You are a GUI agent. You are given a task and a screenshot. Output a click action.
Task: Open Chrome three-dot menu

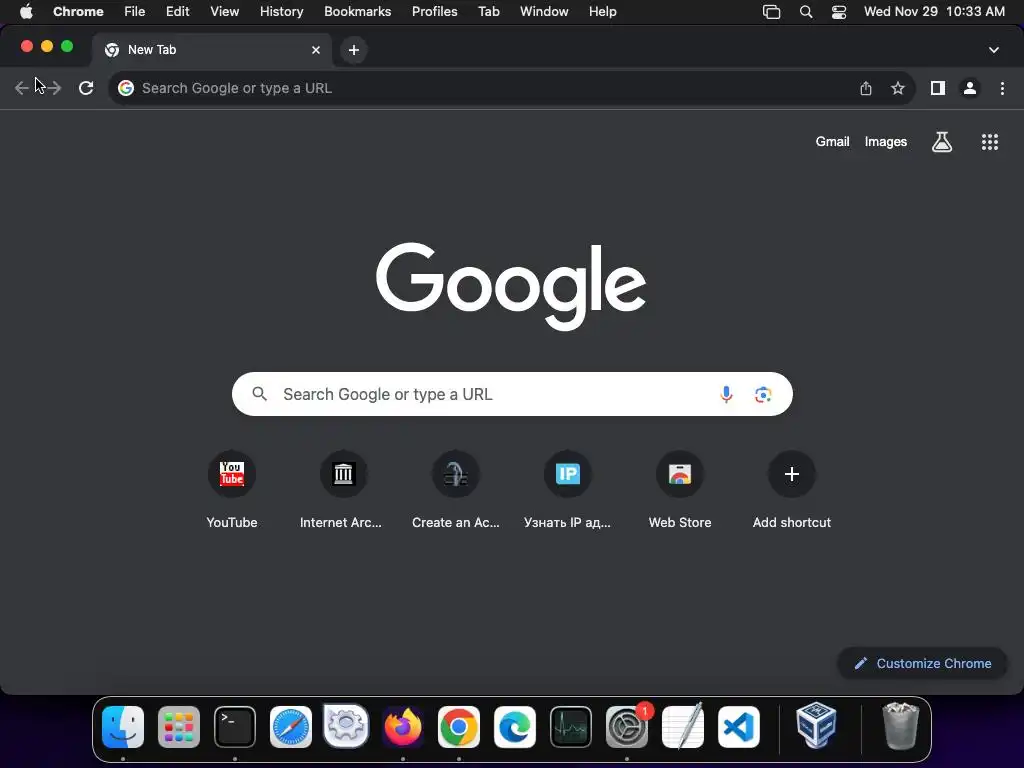(1002, 88)
